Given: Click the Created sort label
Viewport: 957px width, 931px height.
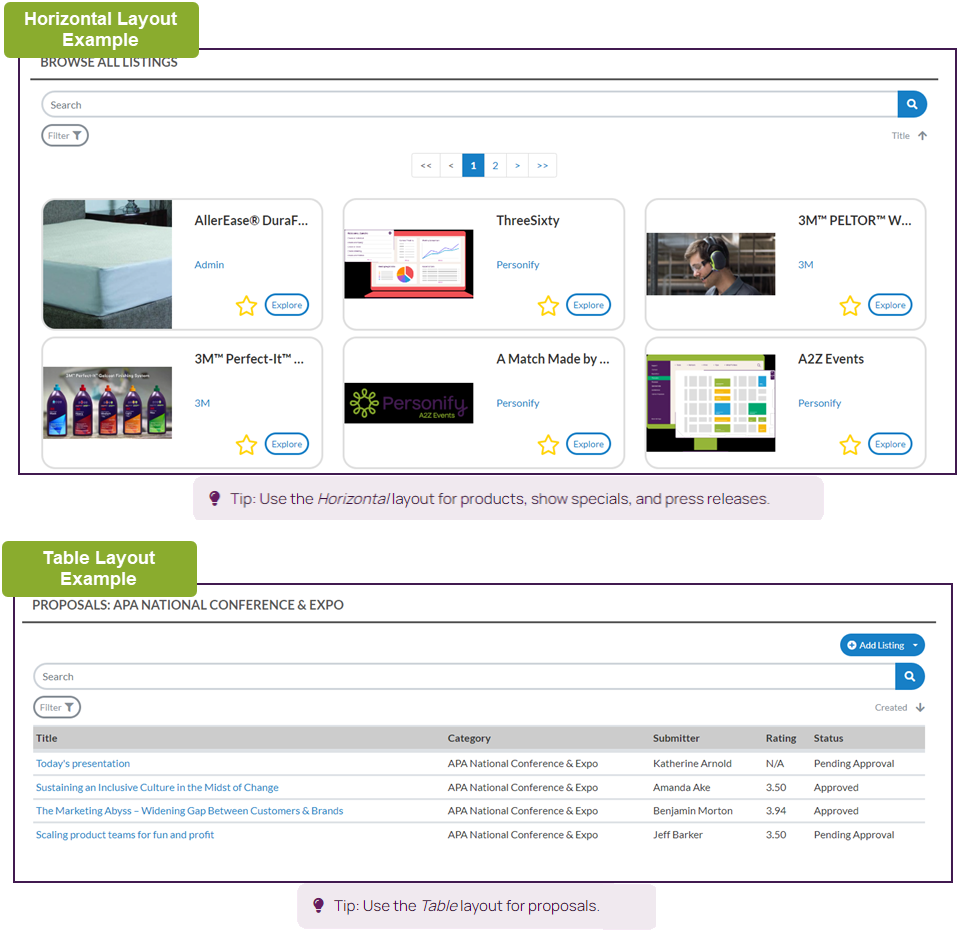Looking at the screenshot, I should [890, 708].
